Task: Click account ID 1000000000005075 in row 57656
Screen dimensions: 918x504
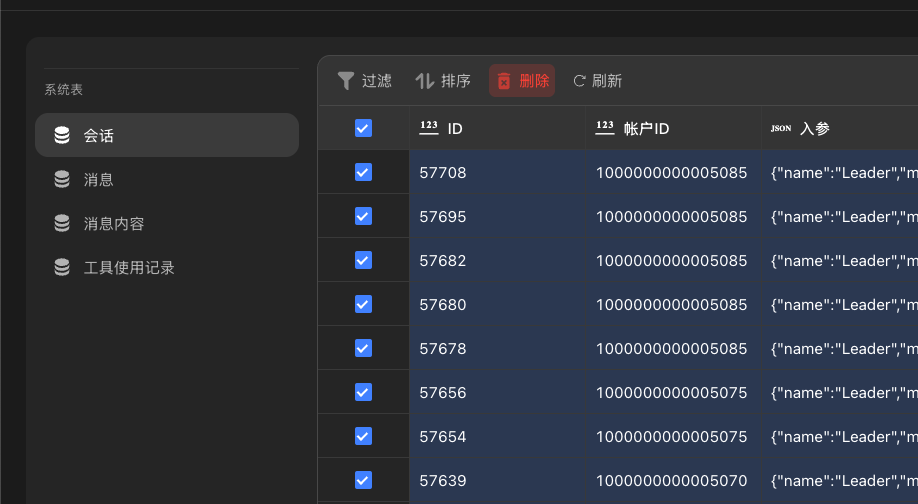Action: click(x=673, y=392)
